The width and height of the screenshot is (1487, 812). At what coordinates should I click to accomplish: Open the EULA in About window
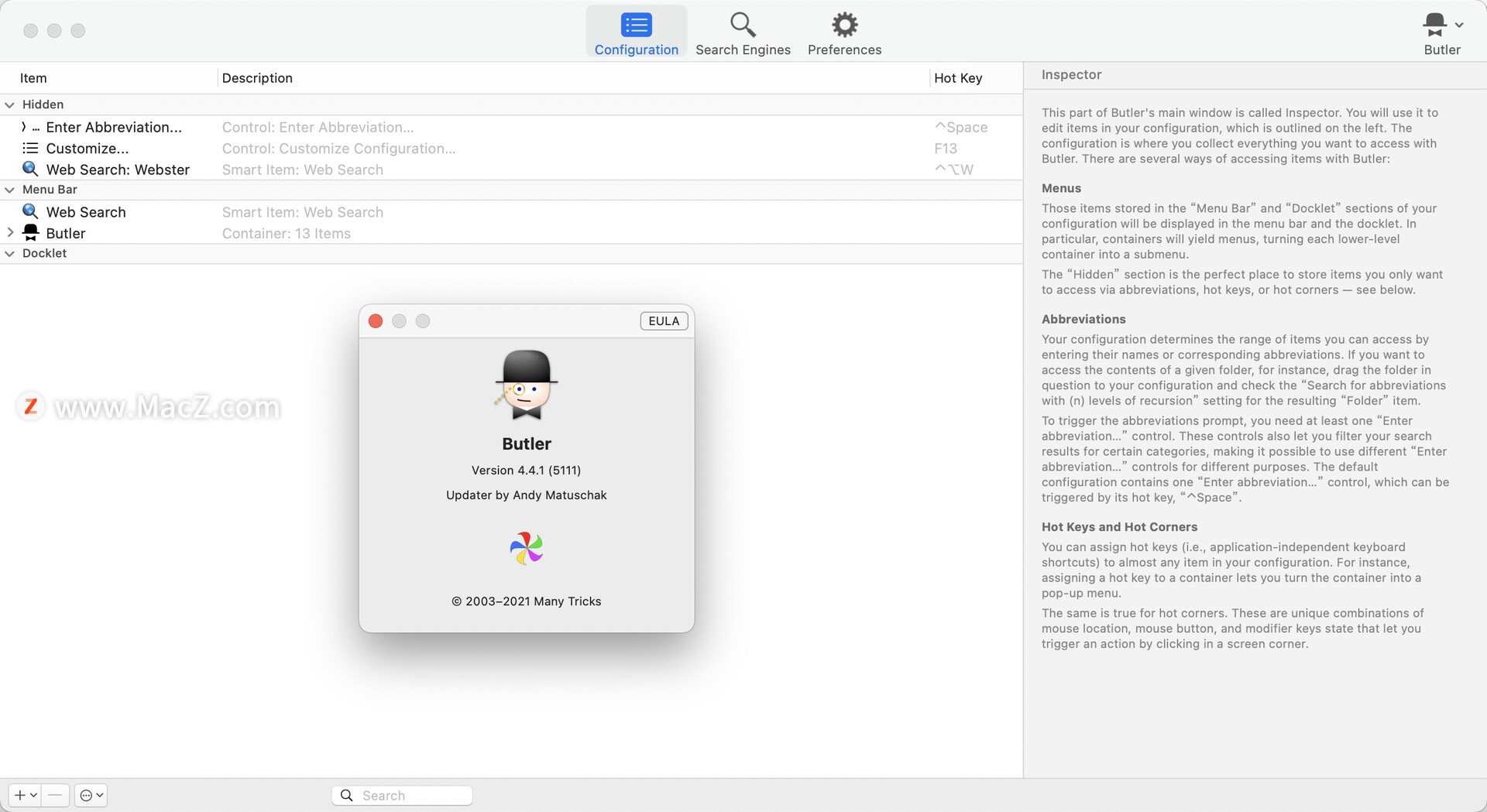664,321
